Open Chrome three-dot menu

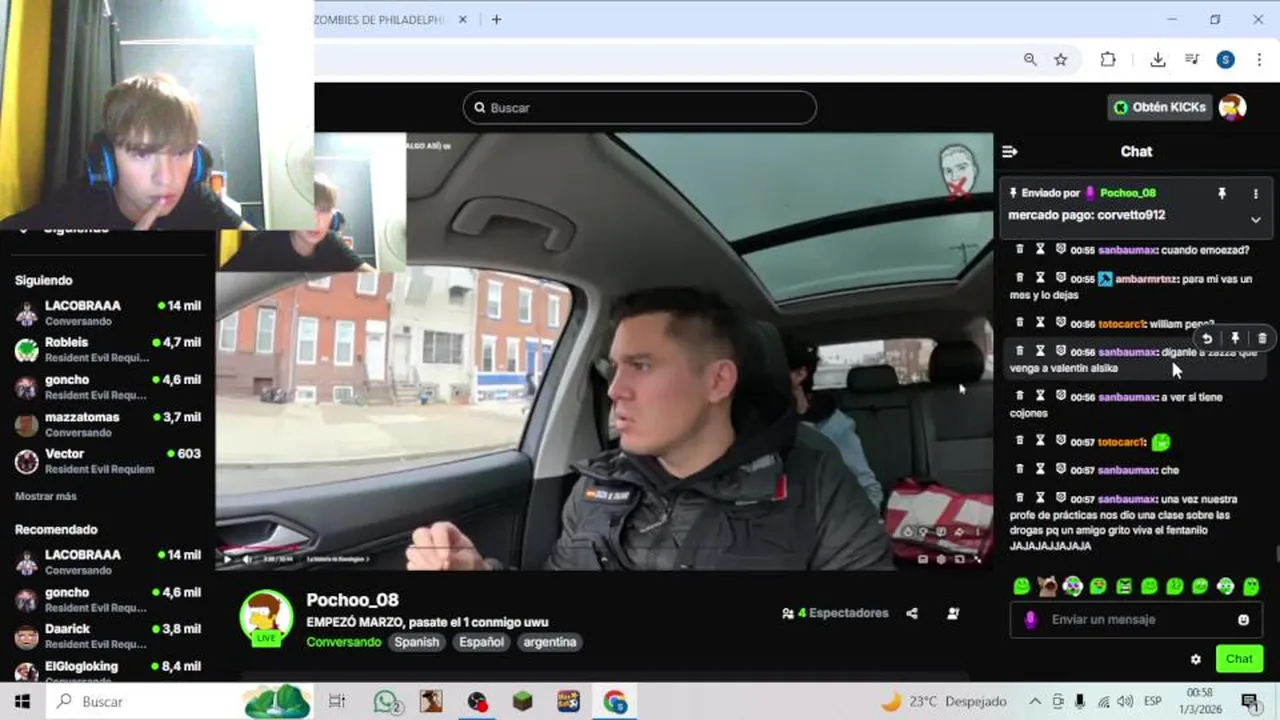click(1259, 60)
